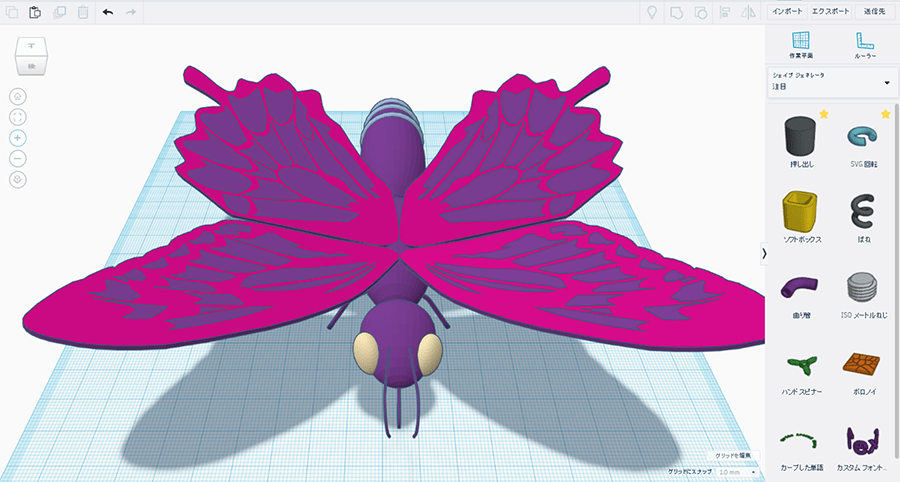
Task: Click the グリッドを編集 (Edit grid) button
Action: (733, 456)
